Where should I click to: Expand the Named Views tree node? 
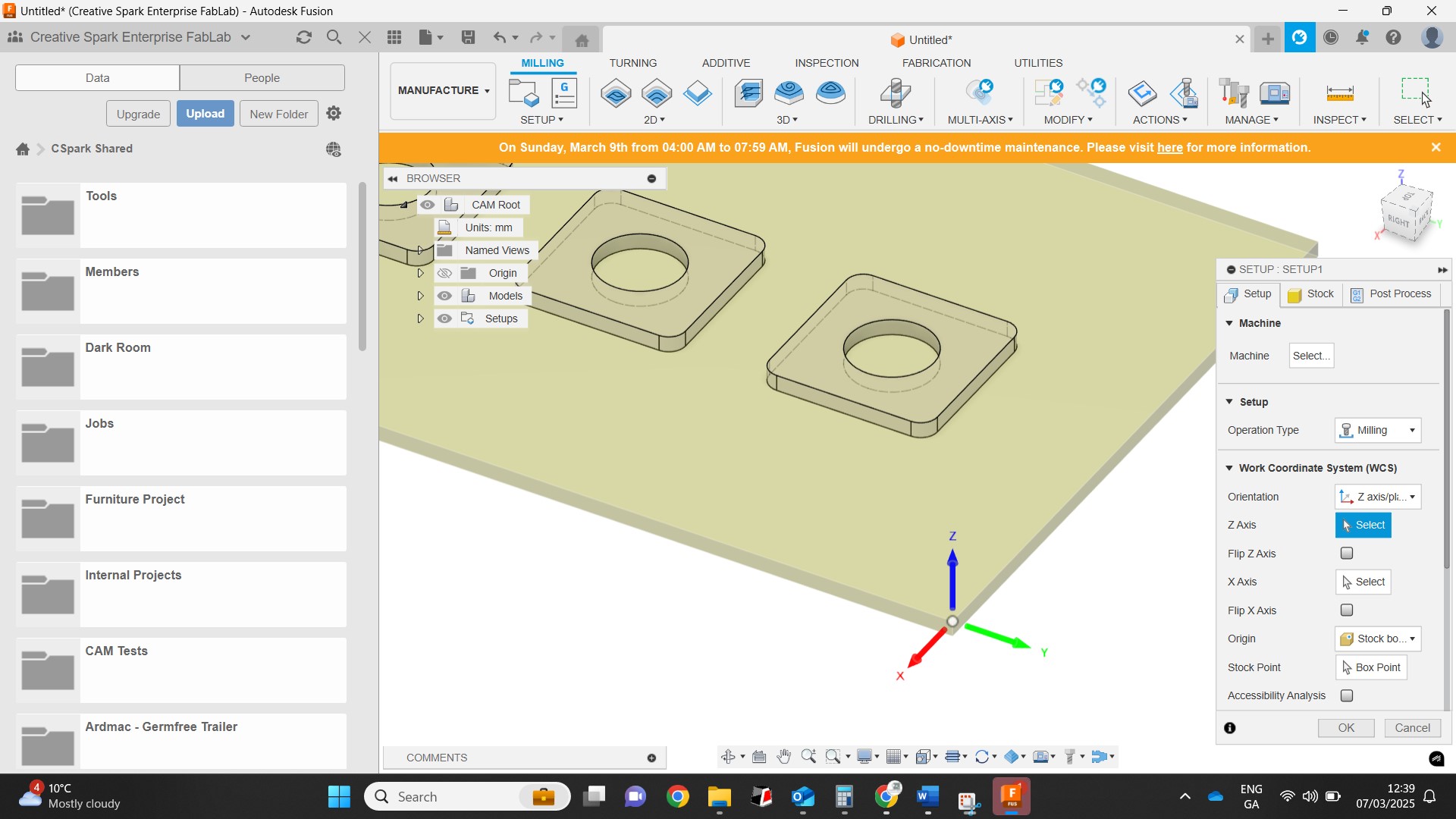[x=420, y=250]
